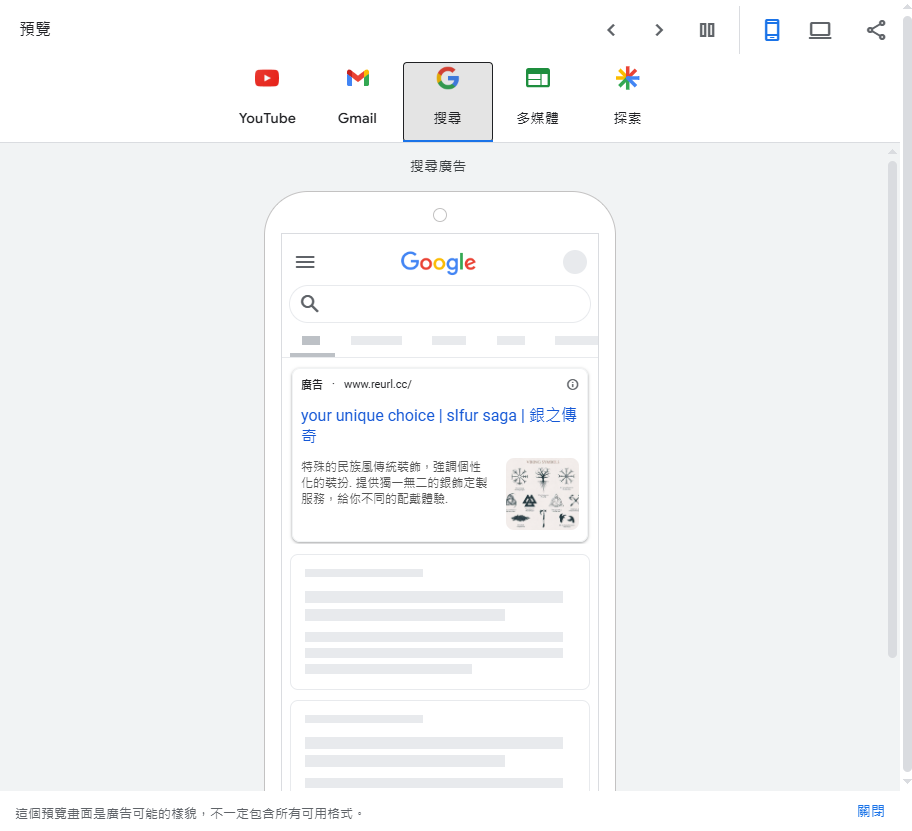Open the ad headline your unique choice
This screenshot has height=831, width=912.
(439, 425)
